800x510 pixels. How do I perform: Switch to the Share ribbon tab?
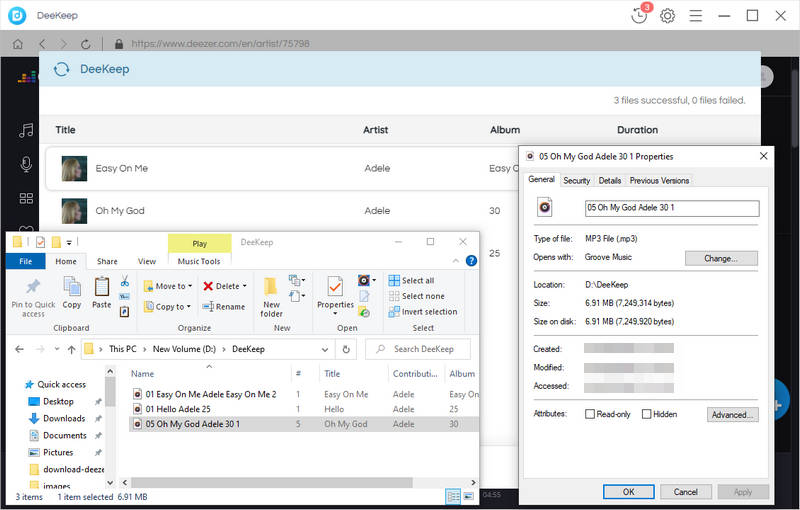pos(107,261)
